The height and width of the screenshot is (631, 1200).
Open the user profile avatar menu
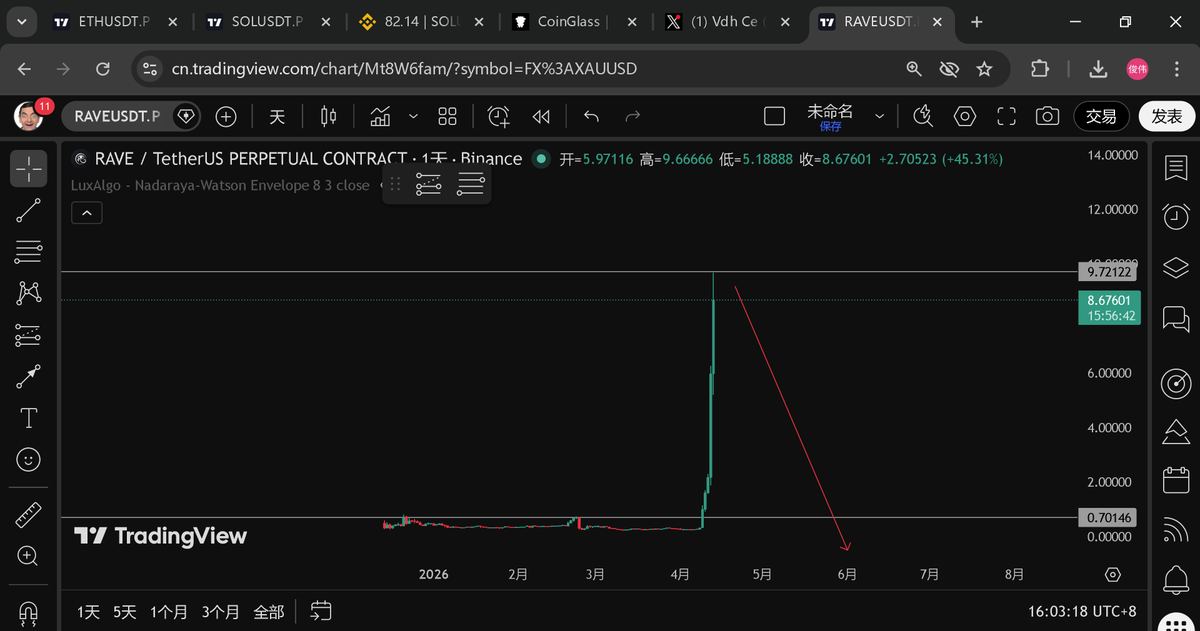pyautogui.click(x=29, y=117)
